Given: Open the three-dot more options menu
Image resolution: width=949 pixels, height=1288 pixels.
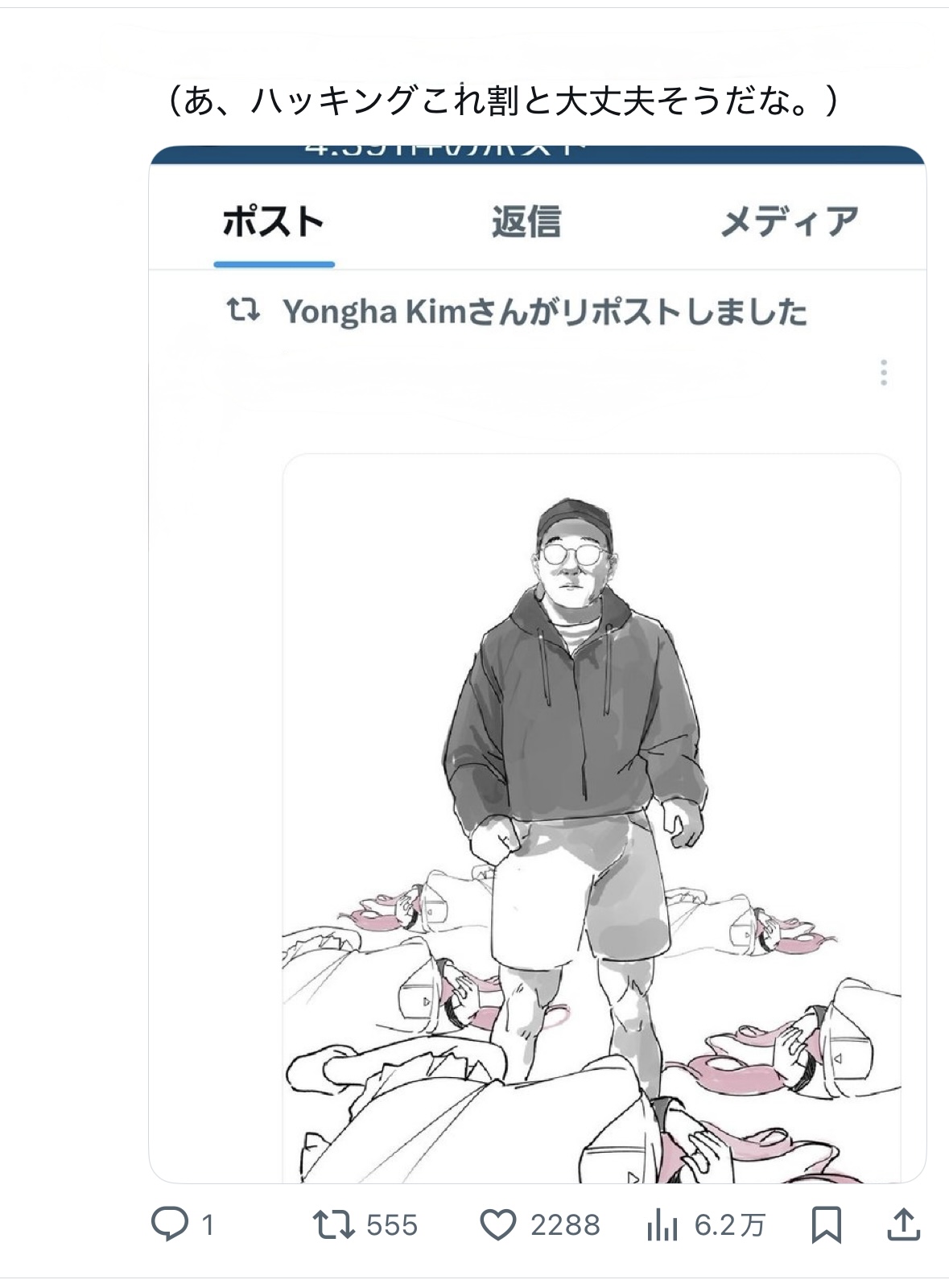Looking at the screenshot, I should [883, 372].
